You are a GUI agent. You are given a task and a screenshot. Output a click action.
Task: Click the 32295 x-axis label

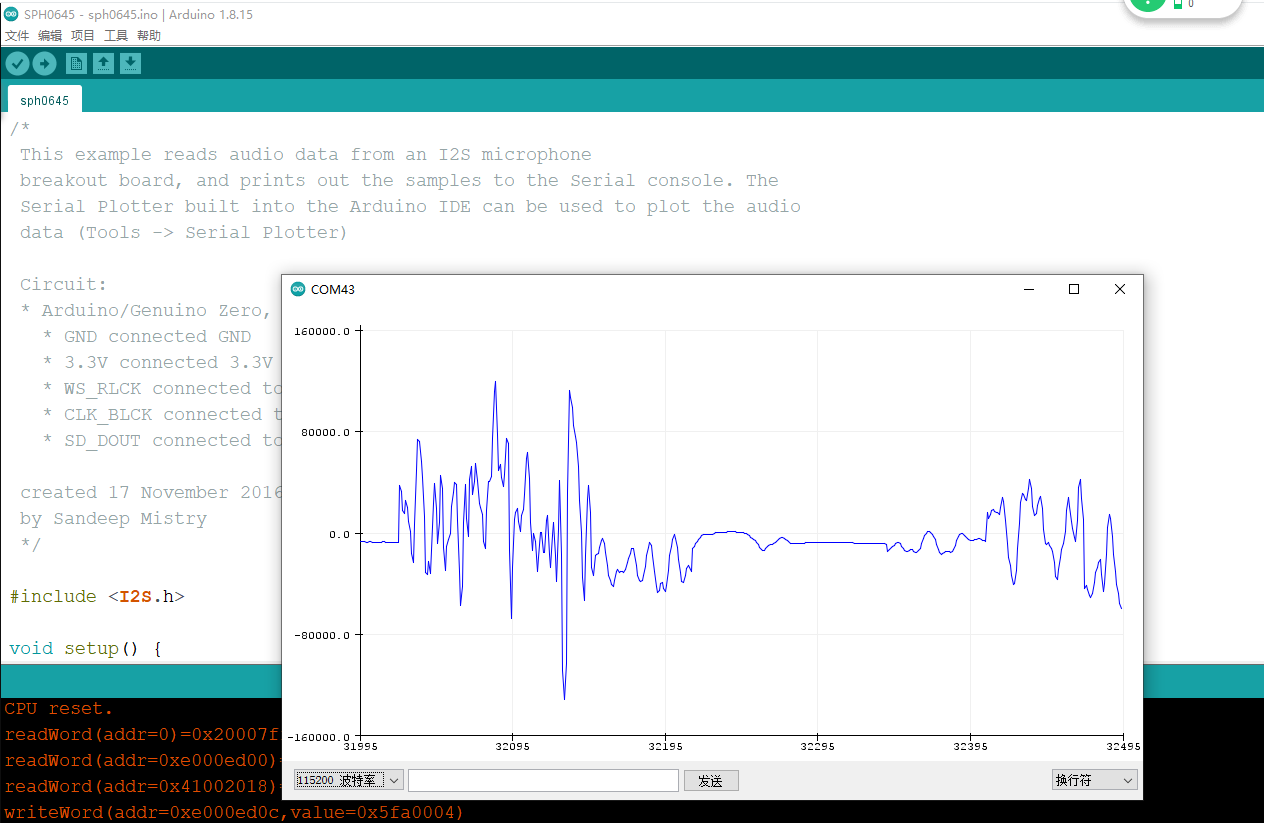point(817,747)
